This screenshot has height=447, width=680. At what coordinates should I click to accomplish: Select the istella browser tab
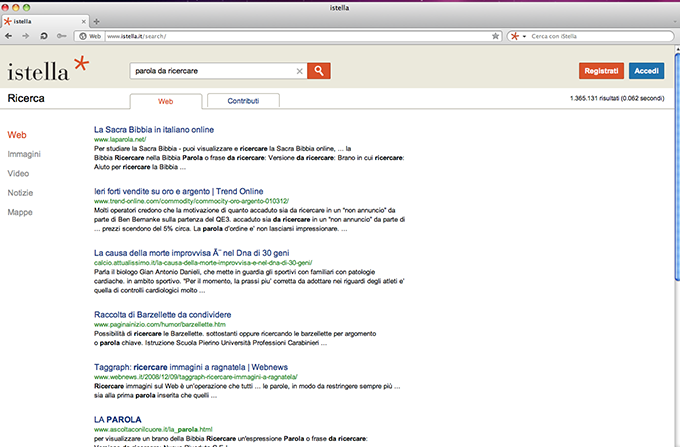click(x=45, y=21)
